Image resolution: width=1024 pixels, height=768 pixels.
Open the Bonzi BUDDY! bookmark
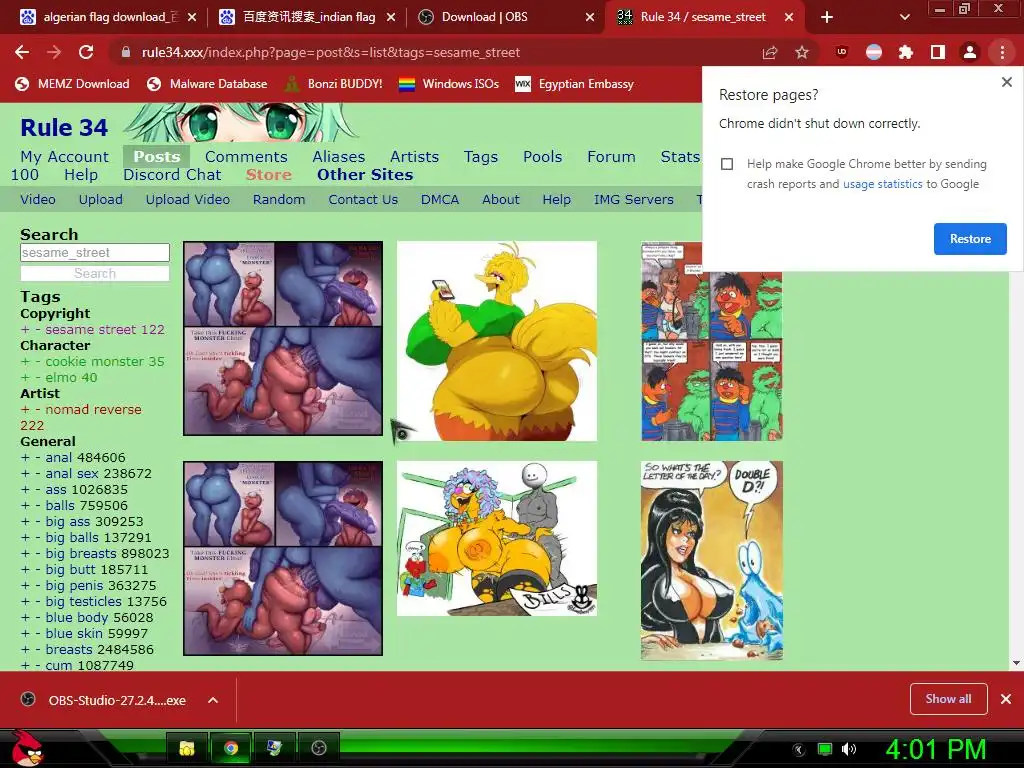click(x=334, y=84)
